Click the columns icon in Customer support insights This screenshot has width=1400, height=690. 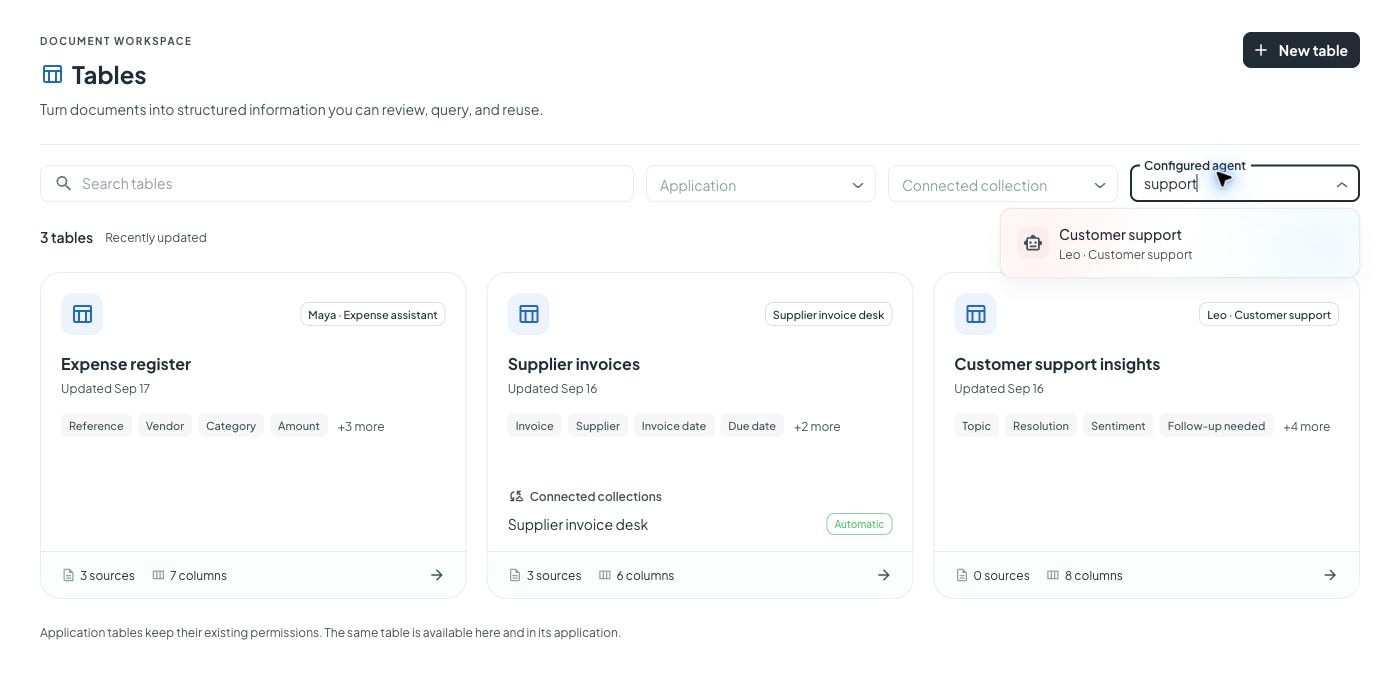1053,575
